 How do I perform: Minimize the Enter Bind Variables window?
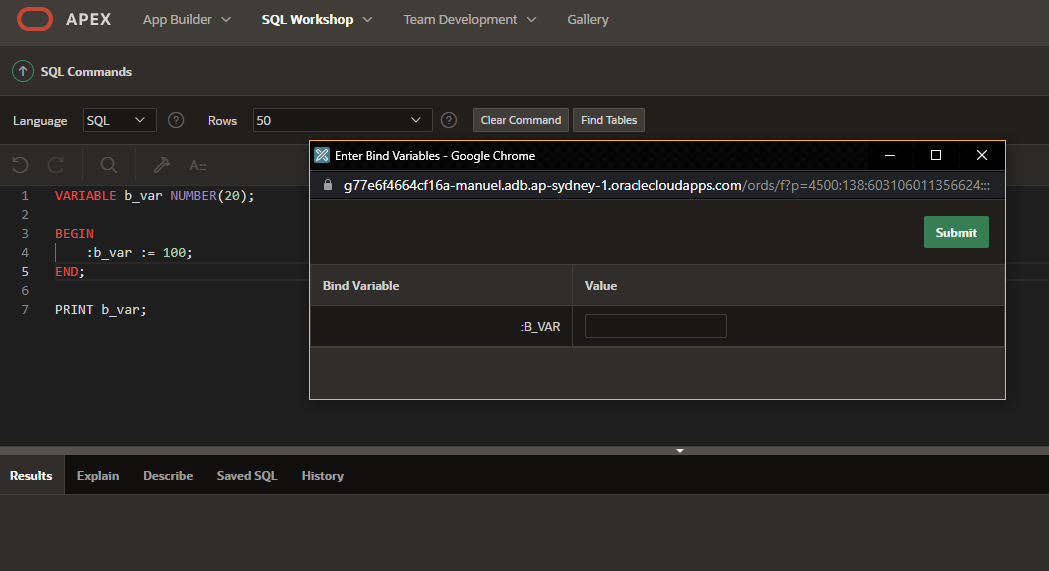click(x=890, y=155)
